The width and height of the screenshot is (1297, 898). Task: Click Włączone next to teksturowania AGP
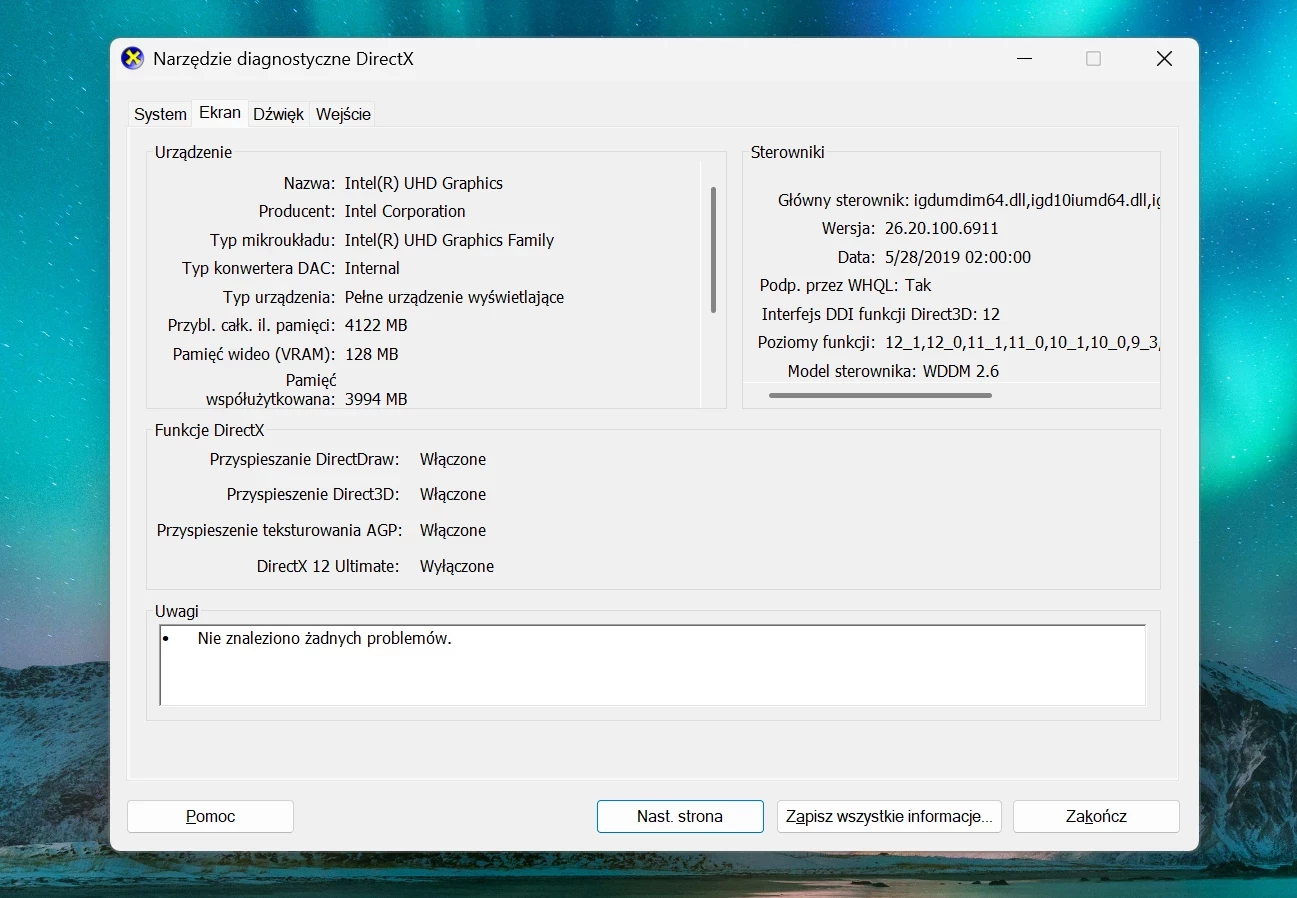[453, 530]
